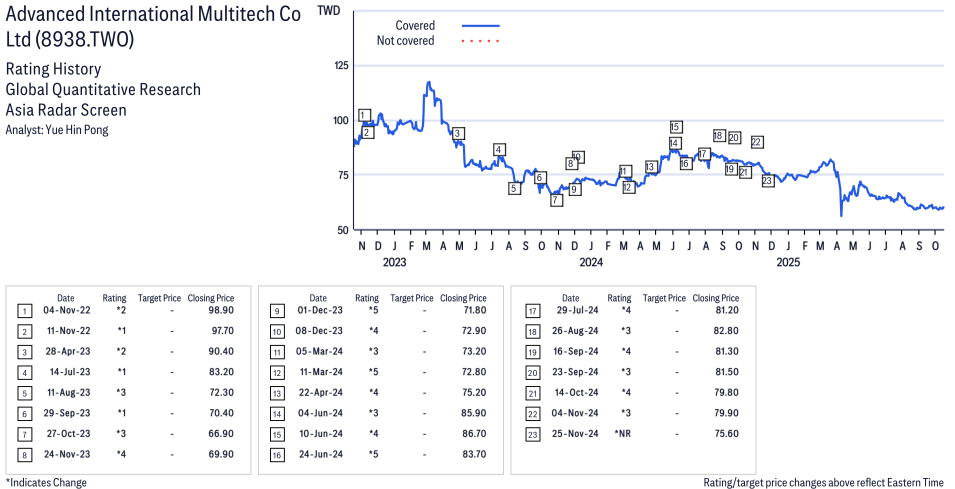Click rating marker 1 on the chart
The width and height of the screenshot is (955, 489).
[364, 115]
